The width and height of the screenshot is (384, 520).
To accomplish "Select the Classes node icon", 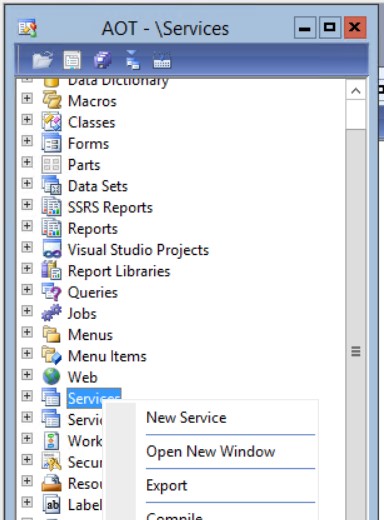I will pyautogui.click(x=52, y=122).
